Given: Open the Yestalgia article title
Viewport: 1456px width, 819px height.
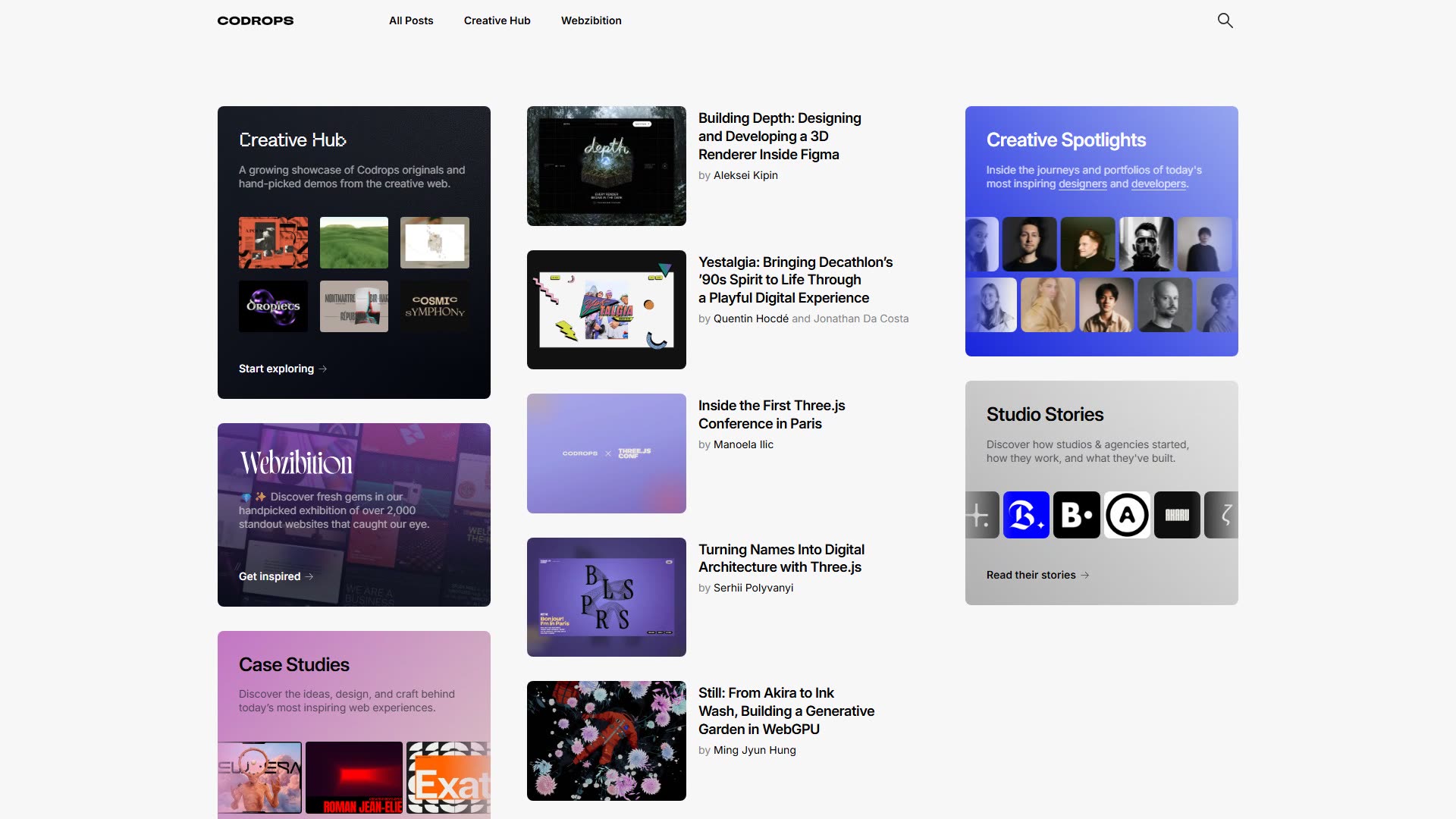Looking at the screenshot, I should pyautogui.click(x=795, y=280).
